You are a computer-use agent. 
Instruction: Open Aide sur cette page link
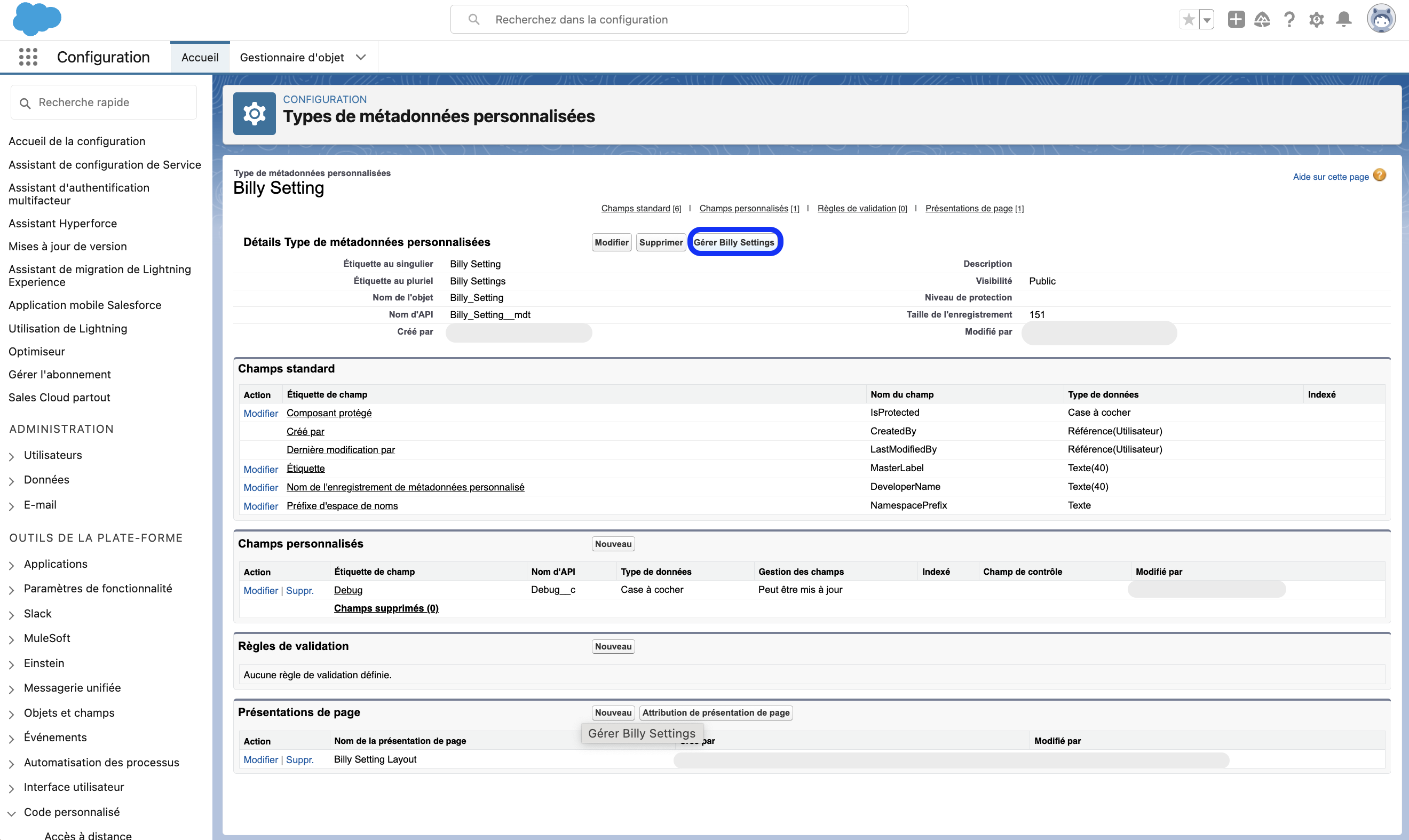tap(1331, 177)
